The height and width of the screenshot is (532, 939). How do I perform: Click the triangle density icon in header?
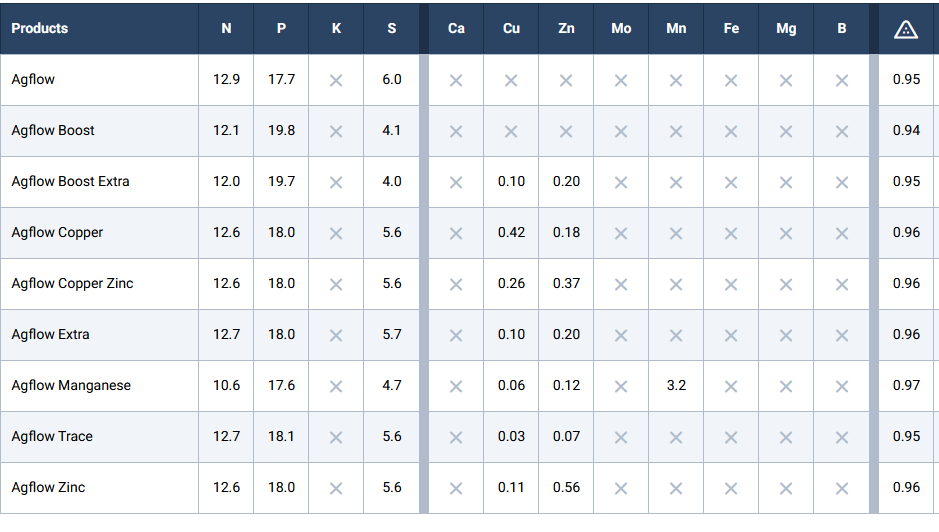(x=905, y=29)
